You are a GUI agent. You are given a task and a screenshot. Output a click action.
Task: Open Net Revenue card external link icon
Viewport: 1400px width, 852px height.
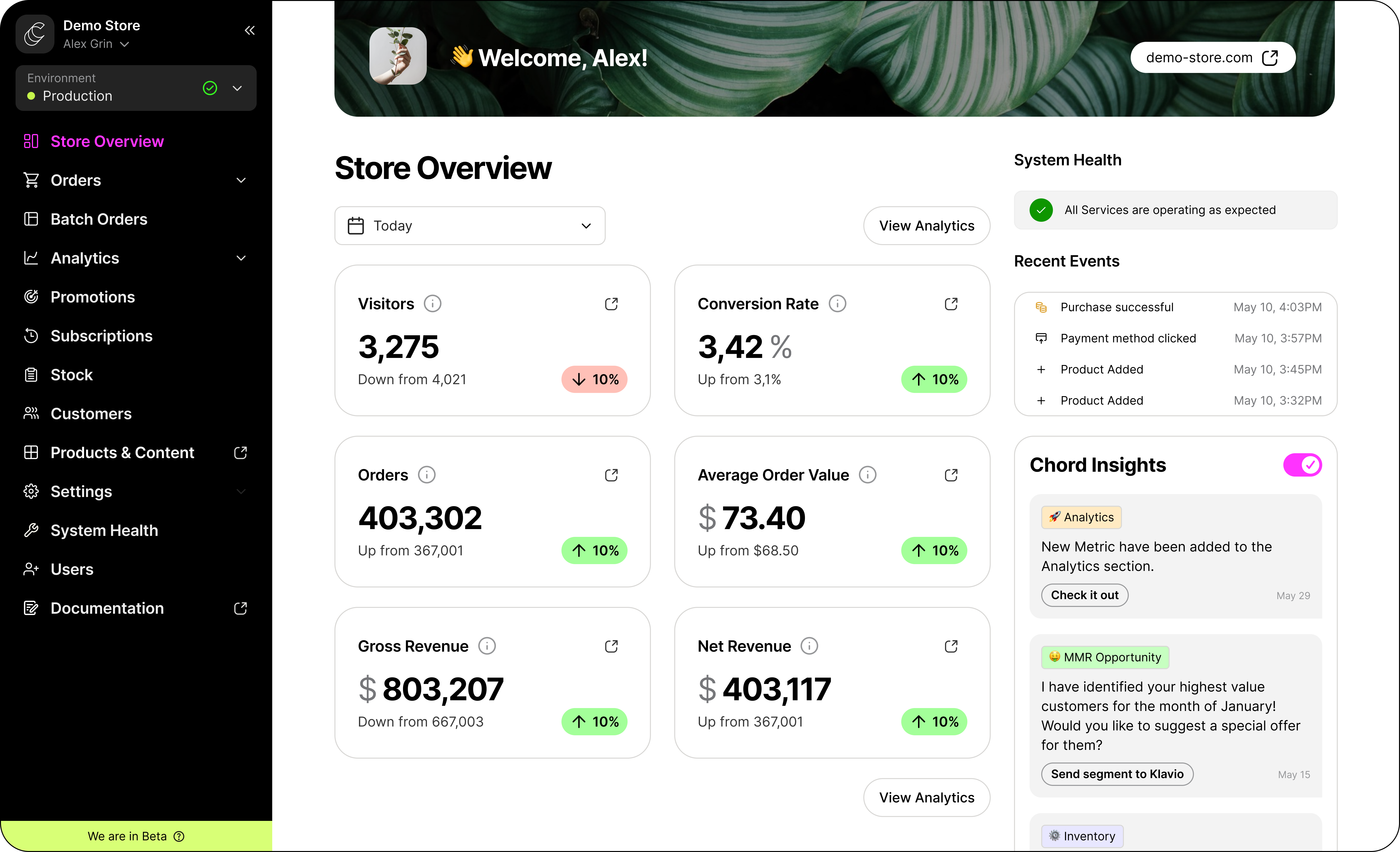(x=951, y=646)
